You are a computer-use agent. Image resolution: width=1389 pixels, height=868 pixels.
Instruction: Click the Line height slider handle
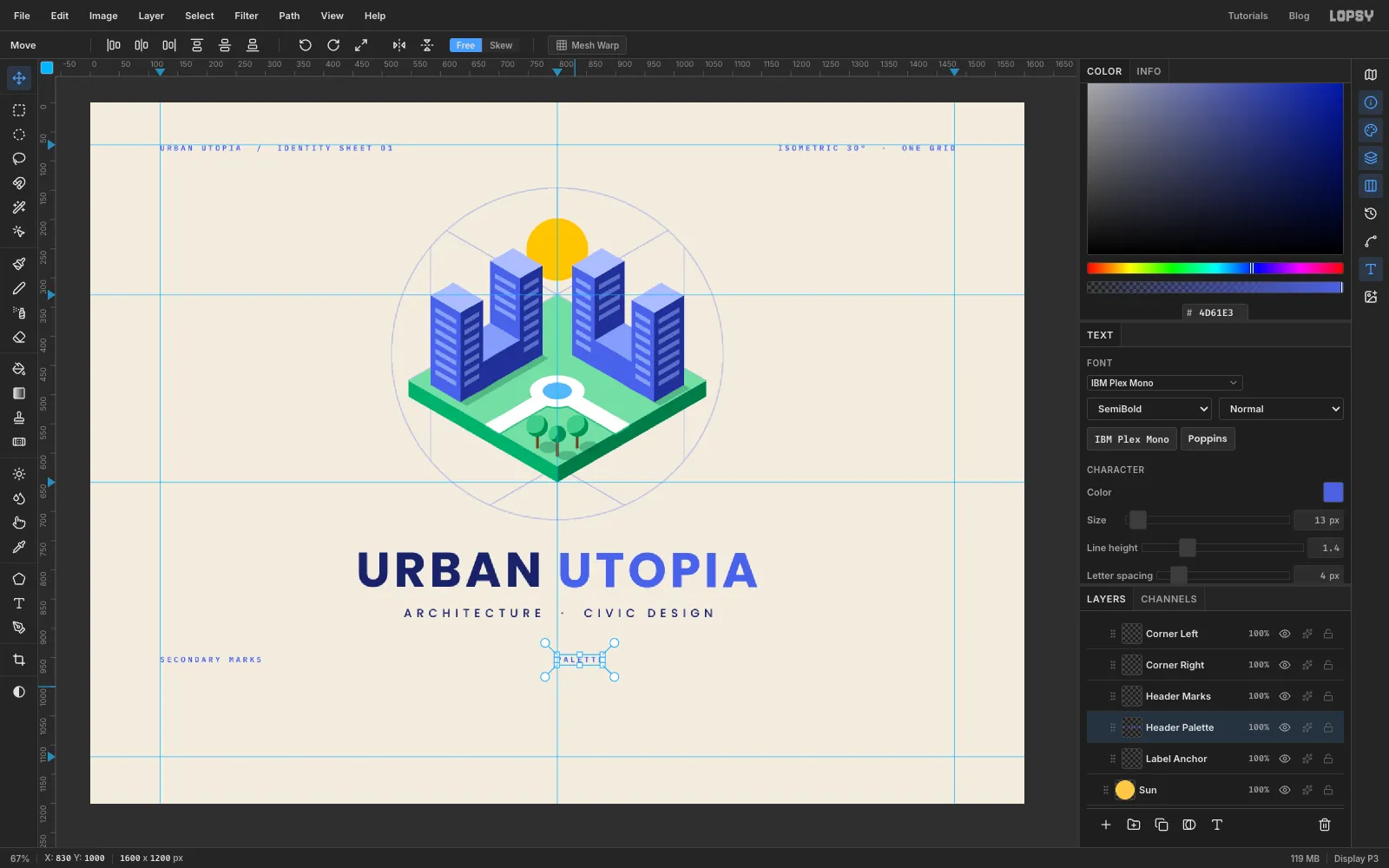(1188, 548)
